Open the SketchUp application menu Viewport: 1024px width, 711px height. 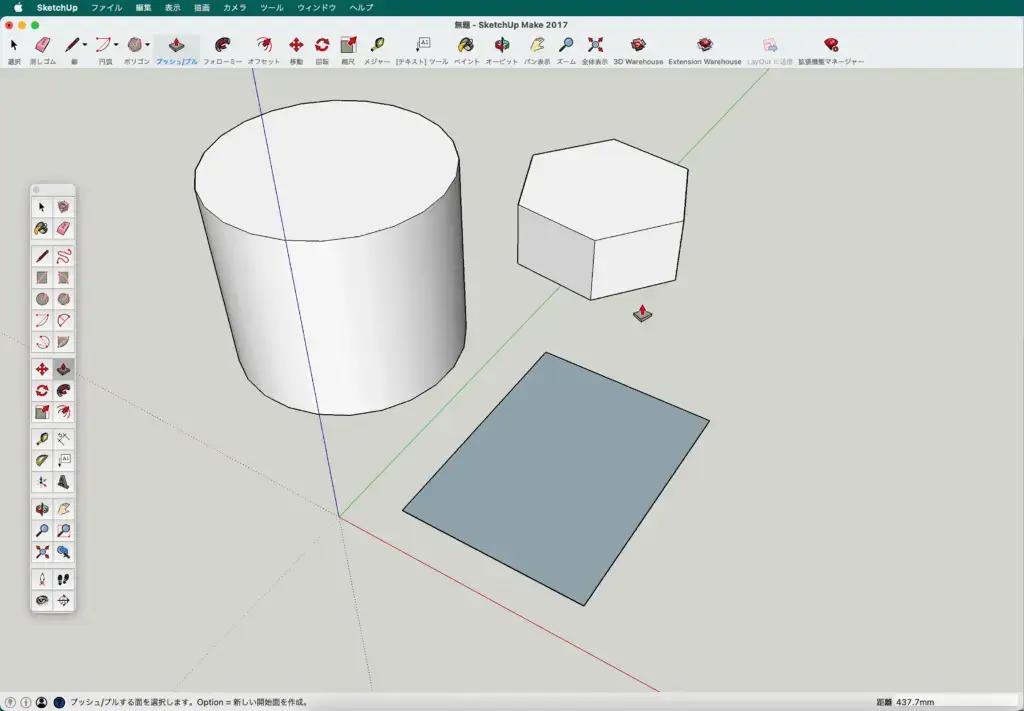click(x=57, y=8)
